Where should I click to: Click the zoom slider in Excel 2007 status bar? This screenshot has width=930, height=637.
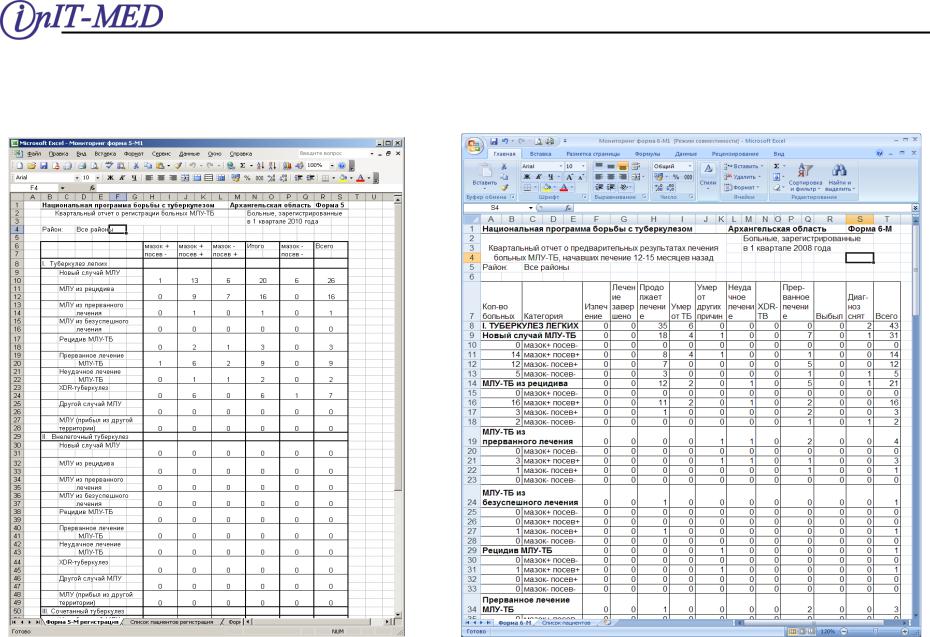875,632
